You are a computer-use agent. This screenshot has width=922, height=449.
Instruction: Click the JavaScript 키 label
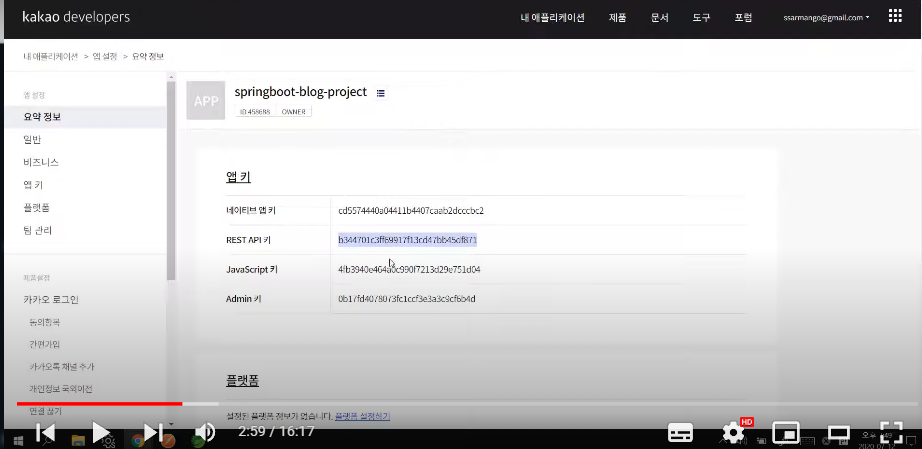coord(252,269)
